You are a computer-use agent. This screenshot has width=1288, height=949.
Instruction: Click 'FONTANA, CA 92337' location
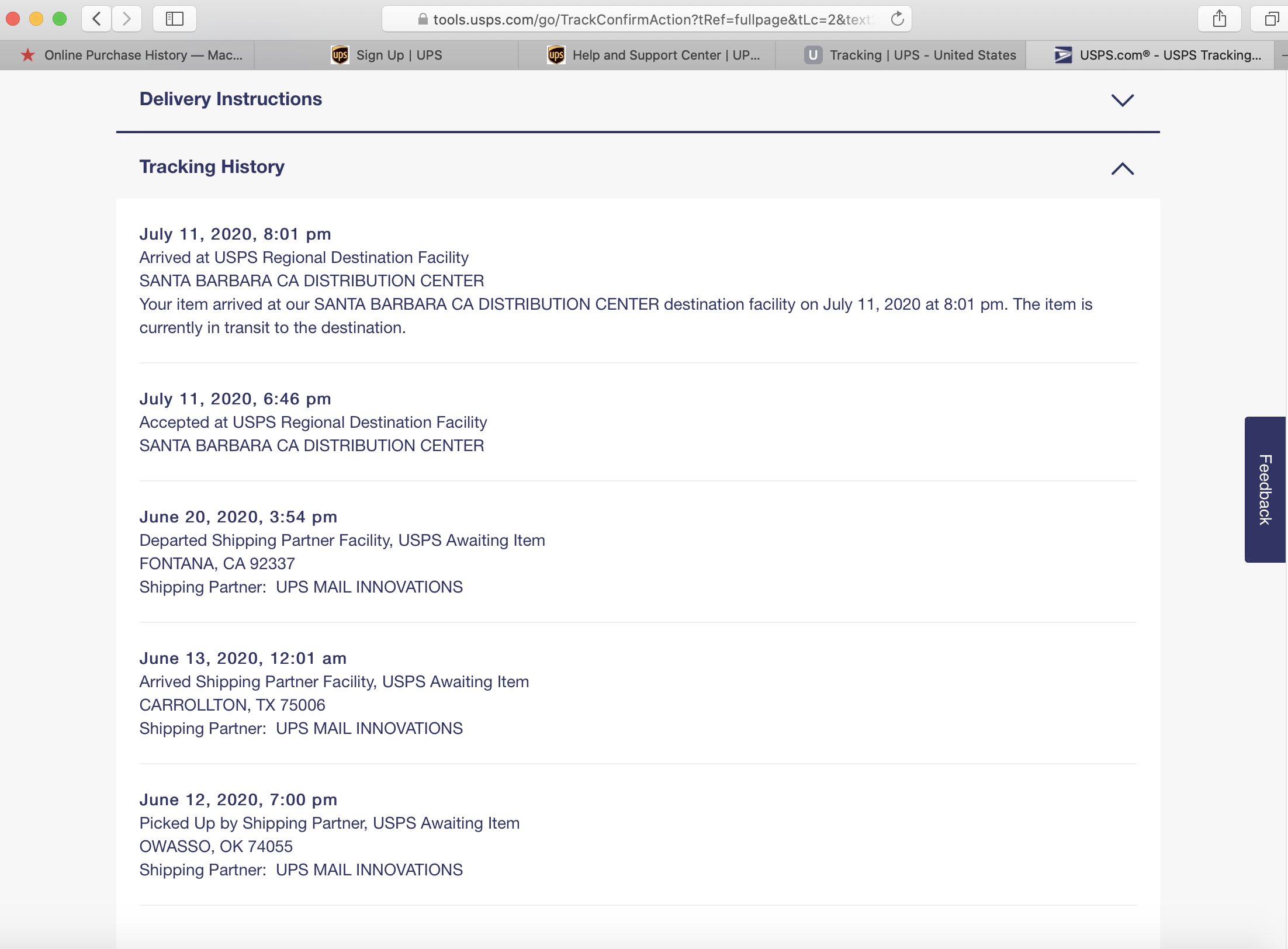coord(217,563)
